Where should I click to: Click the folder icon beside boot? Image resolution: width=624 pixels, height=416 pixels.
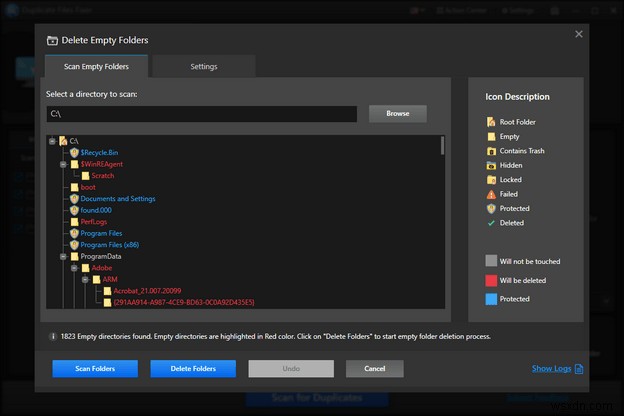click(x=74, y=187)
